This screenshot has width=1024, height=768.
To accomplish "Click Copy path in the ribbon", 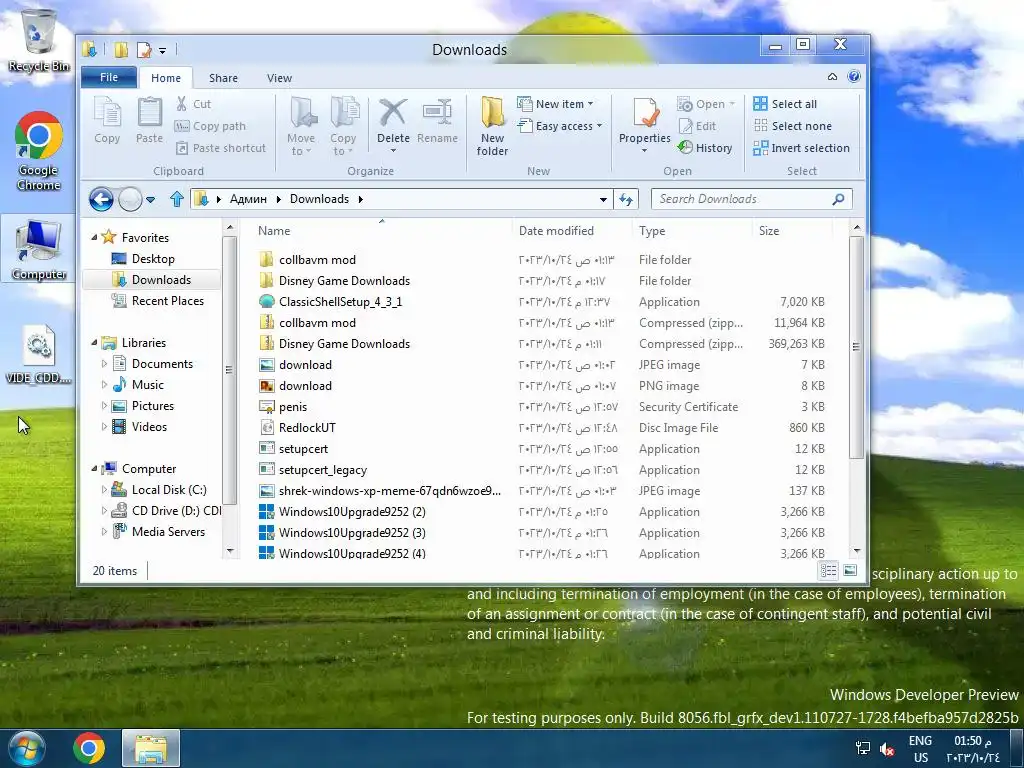I will 210,126.
